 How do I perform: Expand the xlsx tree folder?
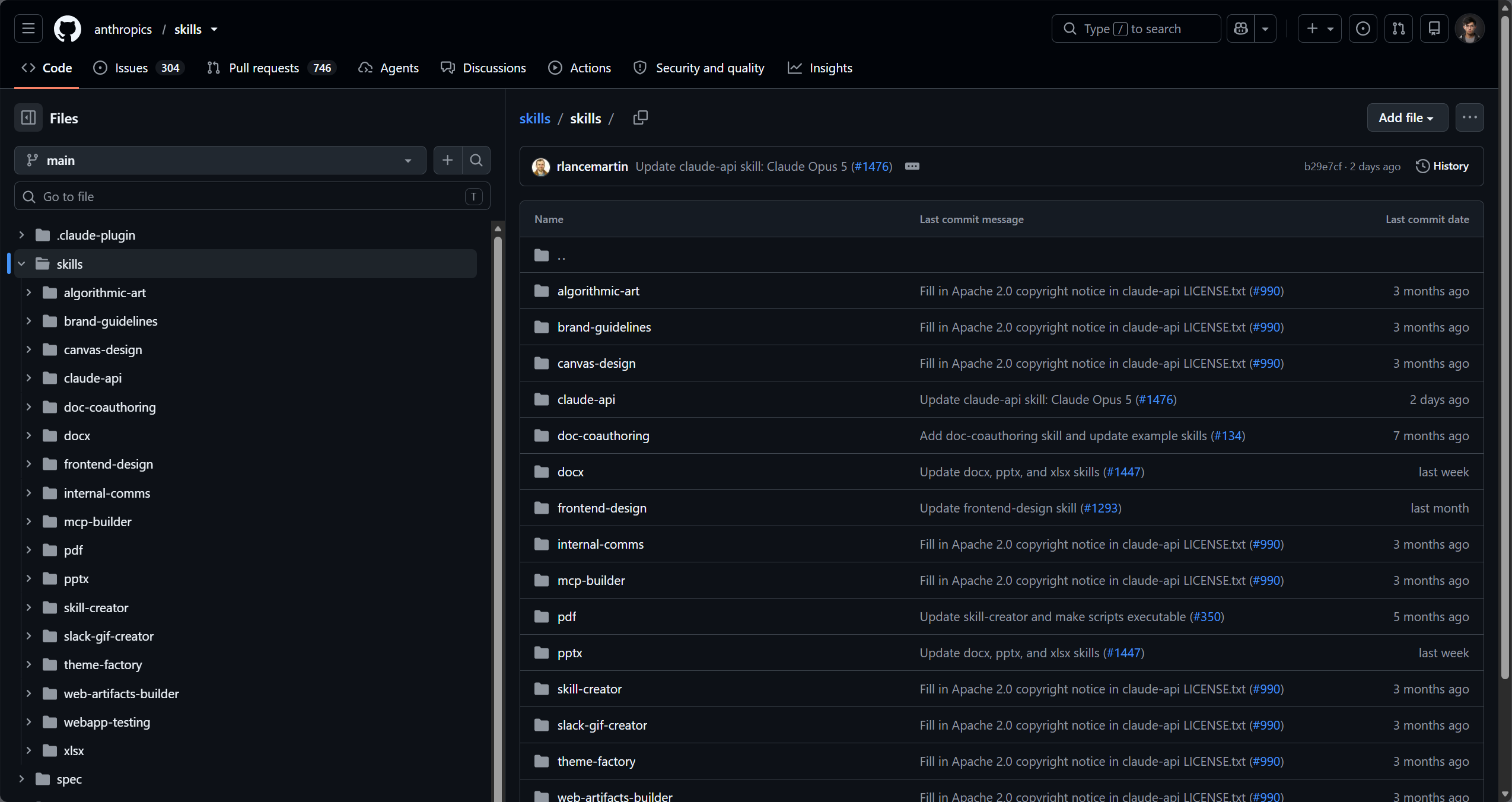tap(28, 750)
